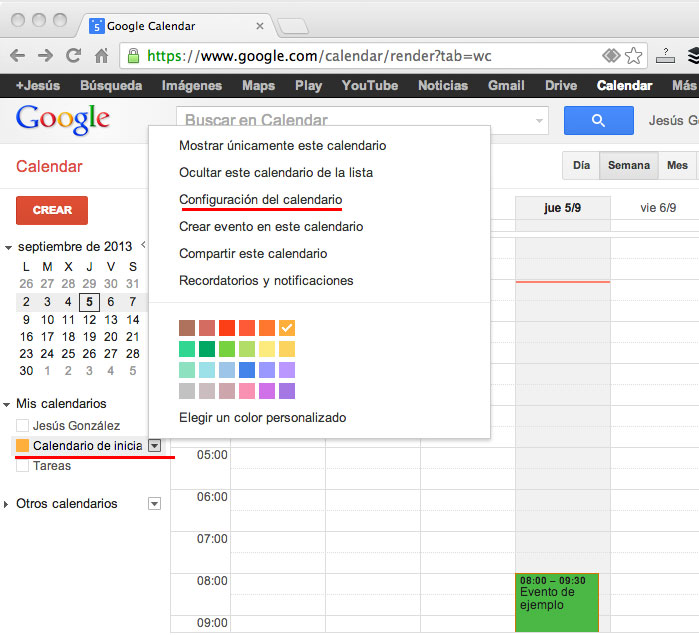699x635 pixels.
Task: Pick the gray color swatch
Action: click(x=187, y=391)
